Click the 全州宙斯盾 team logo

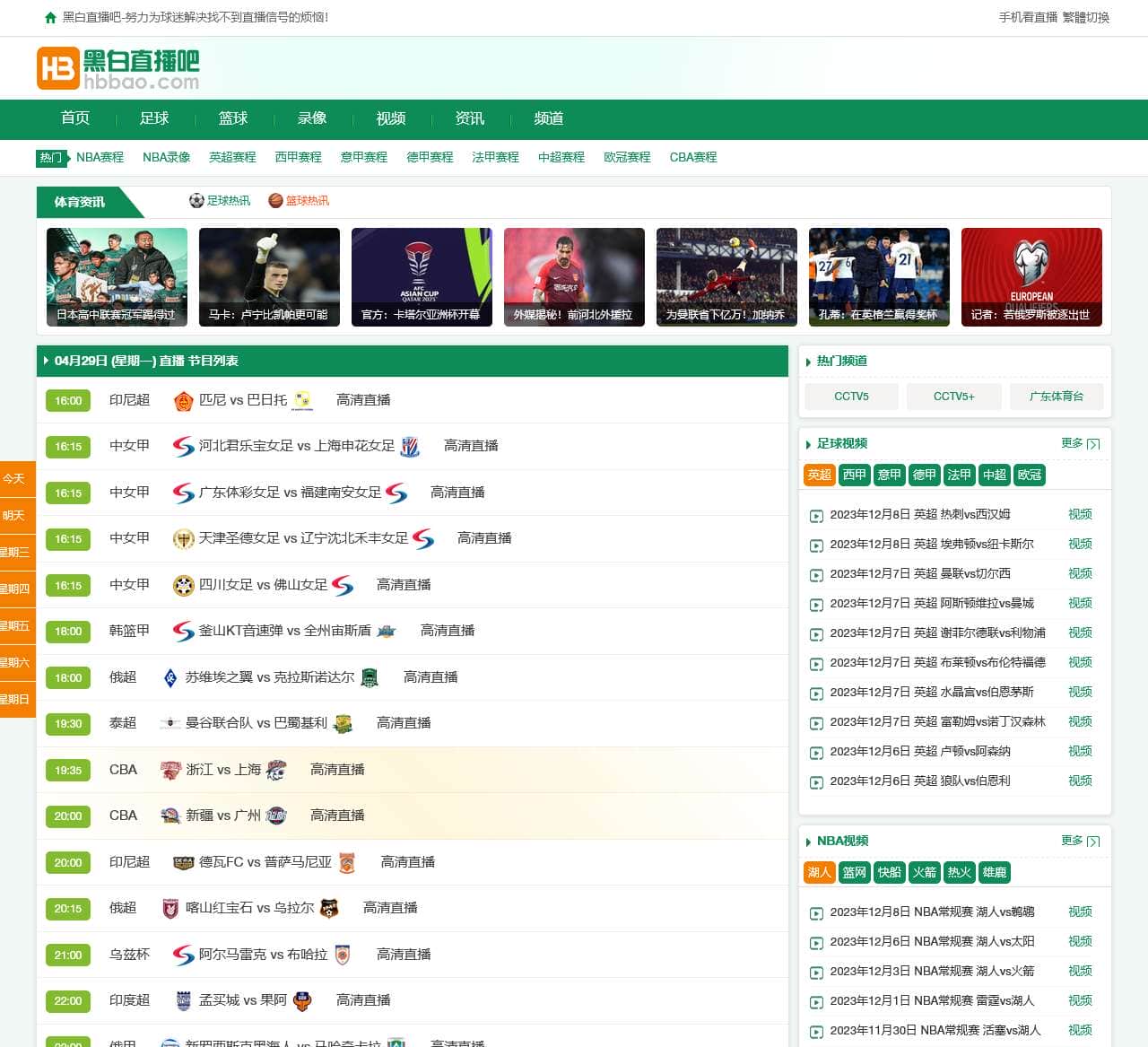(387, 631)
